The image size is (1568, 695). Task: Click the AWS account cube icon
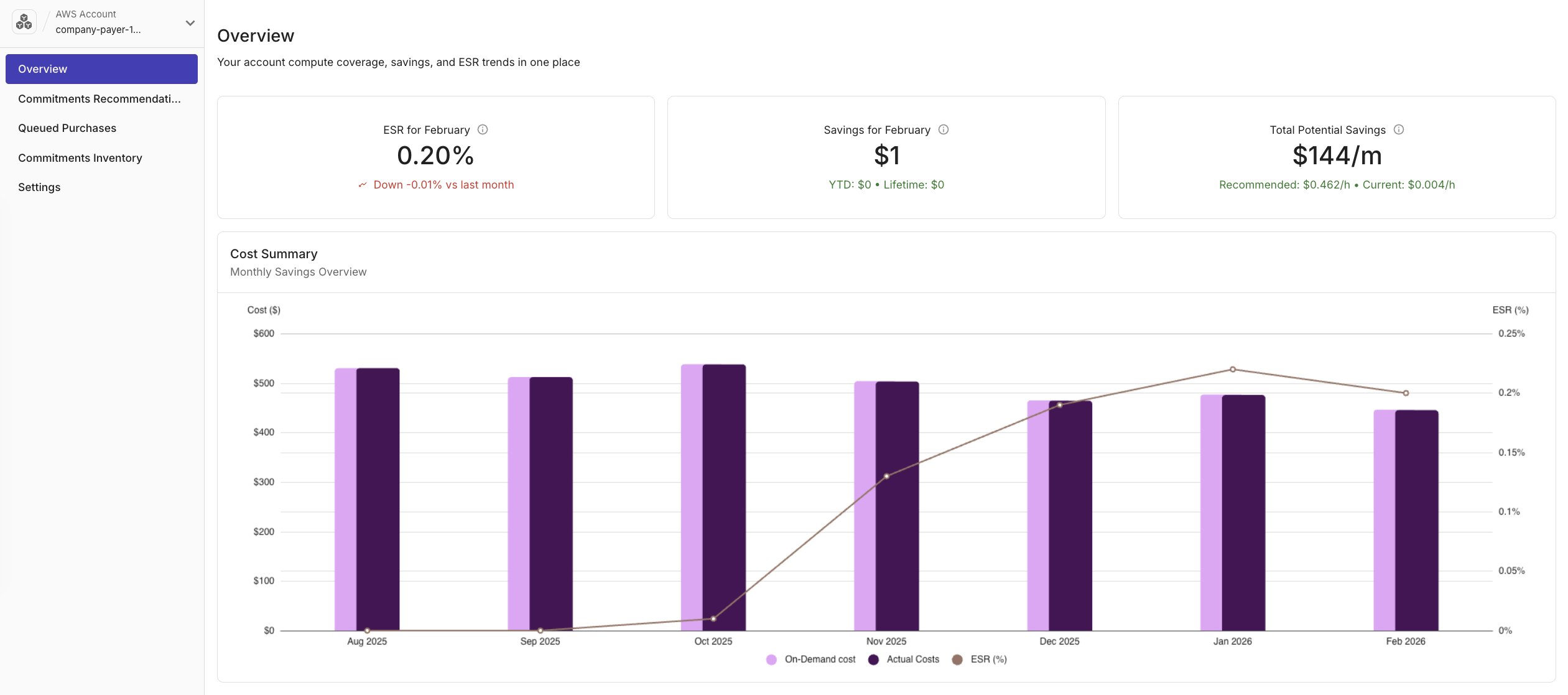click(24, 22)
